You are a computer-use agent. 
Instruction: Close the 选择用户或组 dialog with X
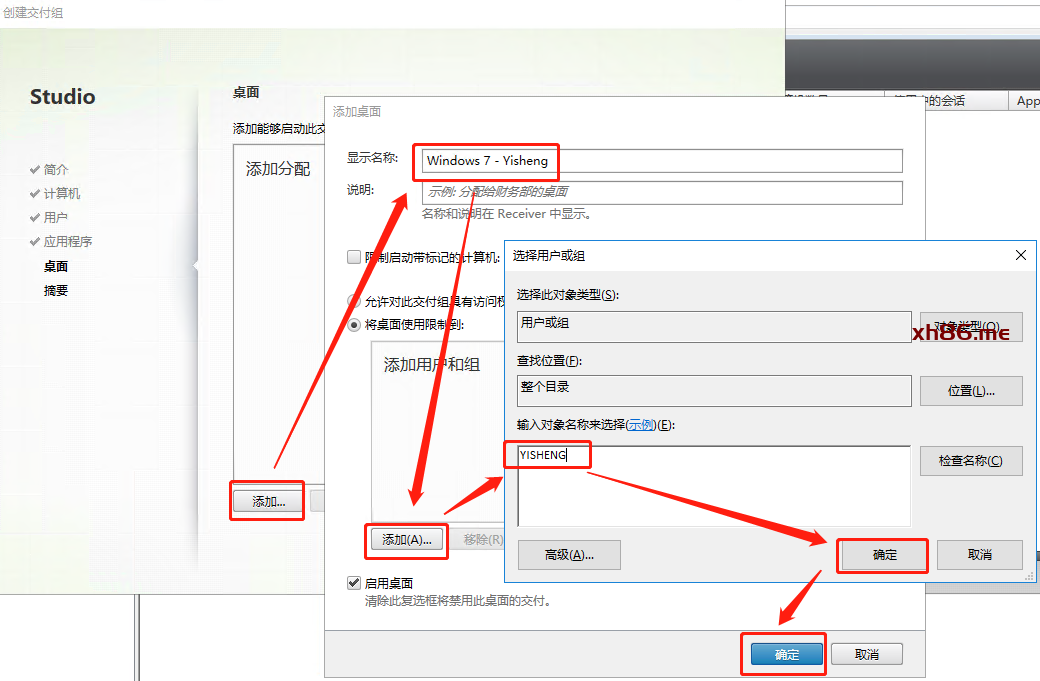[1021, 255]
